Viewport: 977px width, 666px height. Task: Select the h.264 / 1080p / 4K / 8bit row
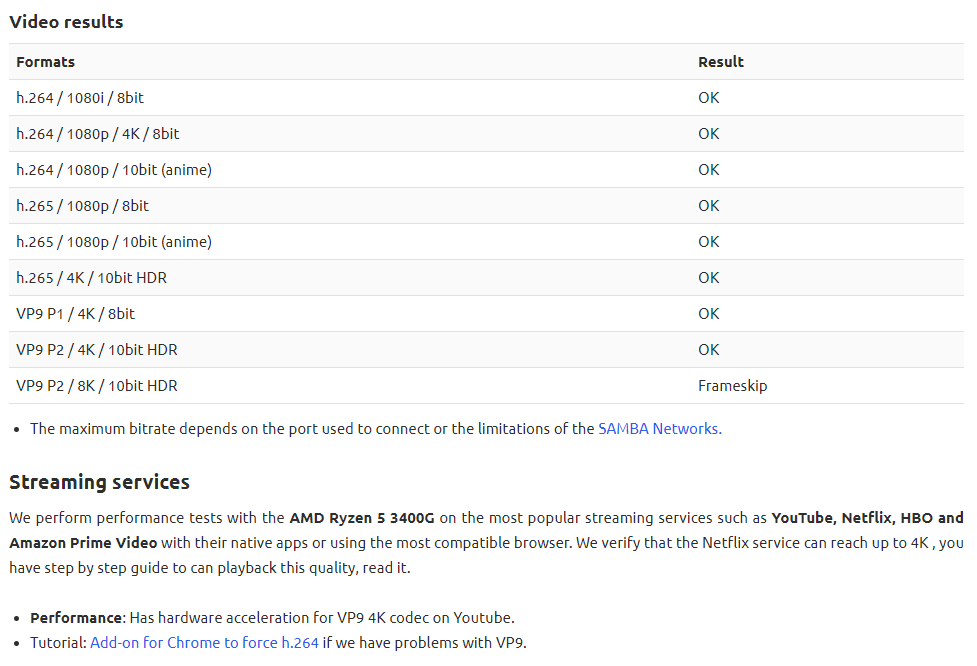[98, 134]
